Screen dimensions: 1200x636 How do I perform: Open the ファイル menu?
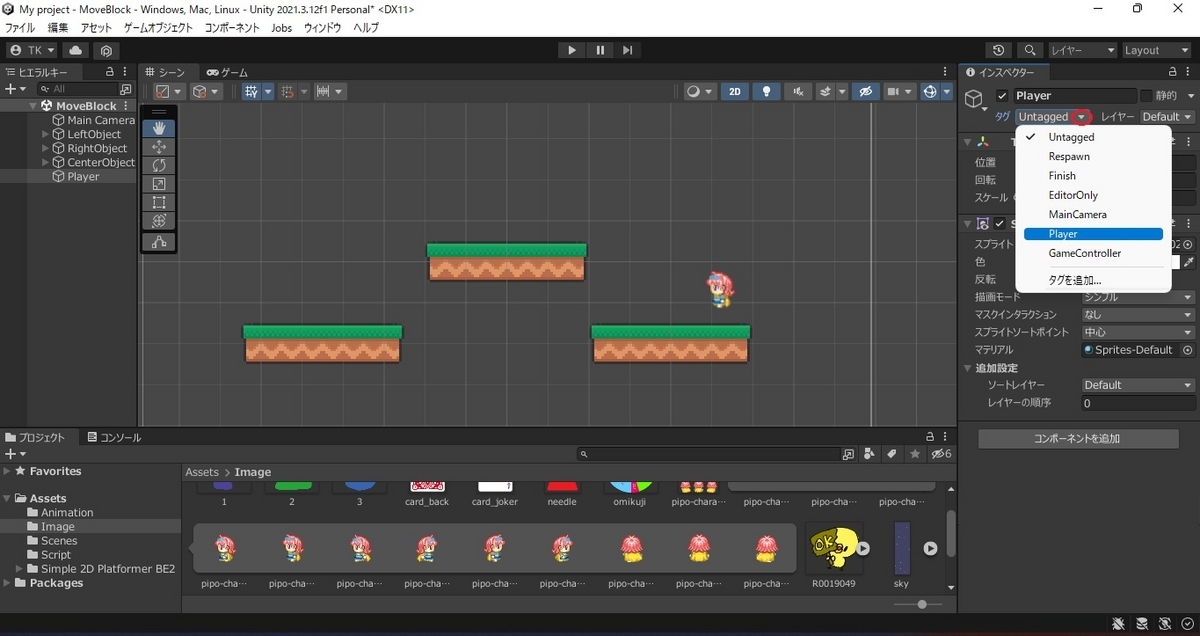pyautogui.click(x=20, y=28)
